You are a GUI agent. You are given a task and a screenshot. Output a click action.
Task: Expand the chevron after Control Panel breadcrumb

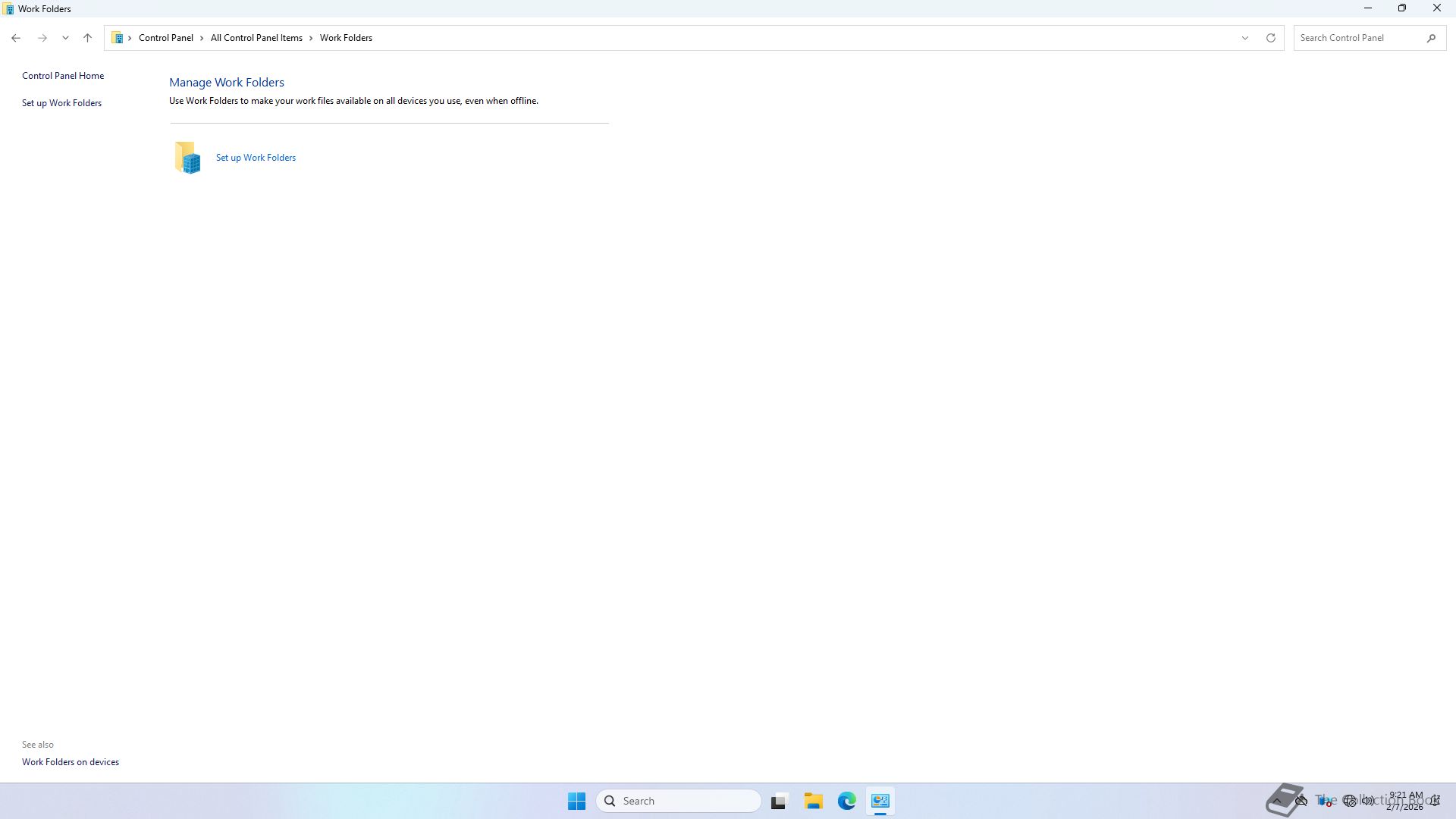(x=202, y=38)
